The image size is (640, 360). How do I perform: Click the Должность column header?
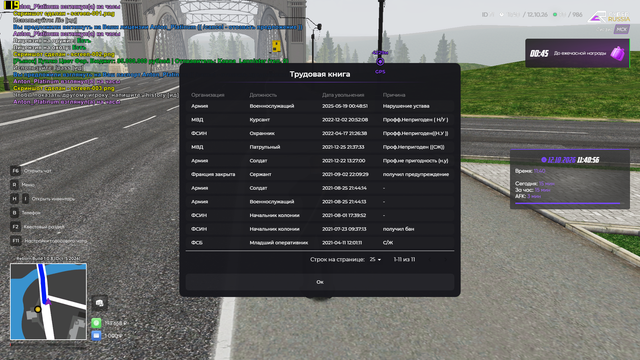(x=263, y=95)
